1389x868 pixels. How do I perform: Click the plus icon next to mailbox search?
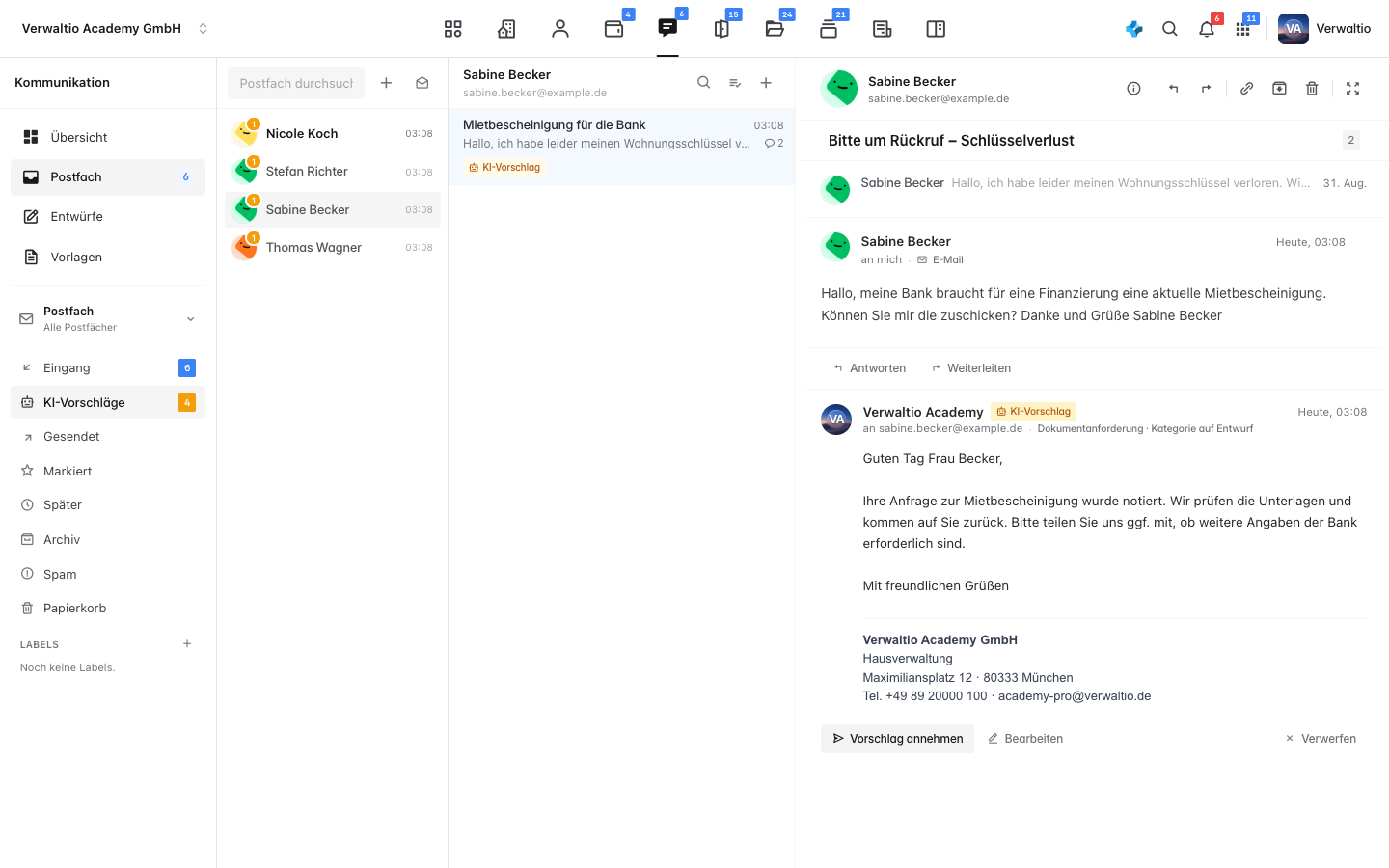386,83
